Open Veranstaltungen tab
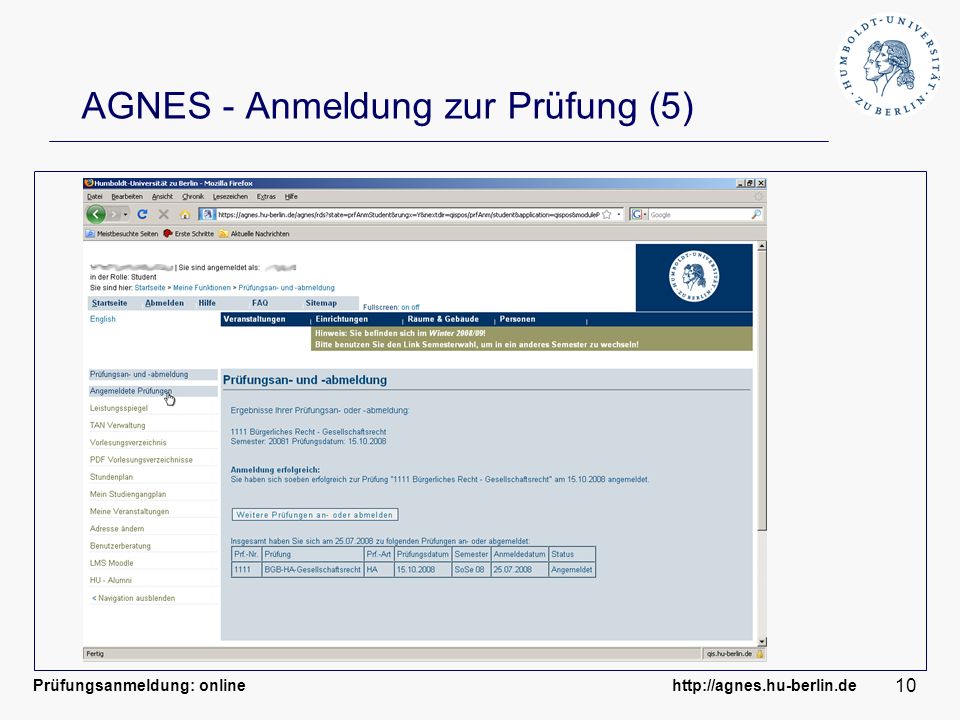960x720 pixels. point(254,319)
